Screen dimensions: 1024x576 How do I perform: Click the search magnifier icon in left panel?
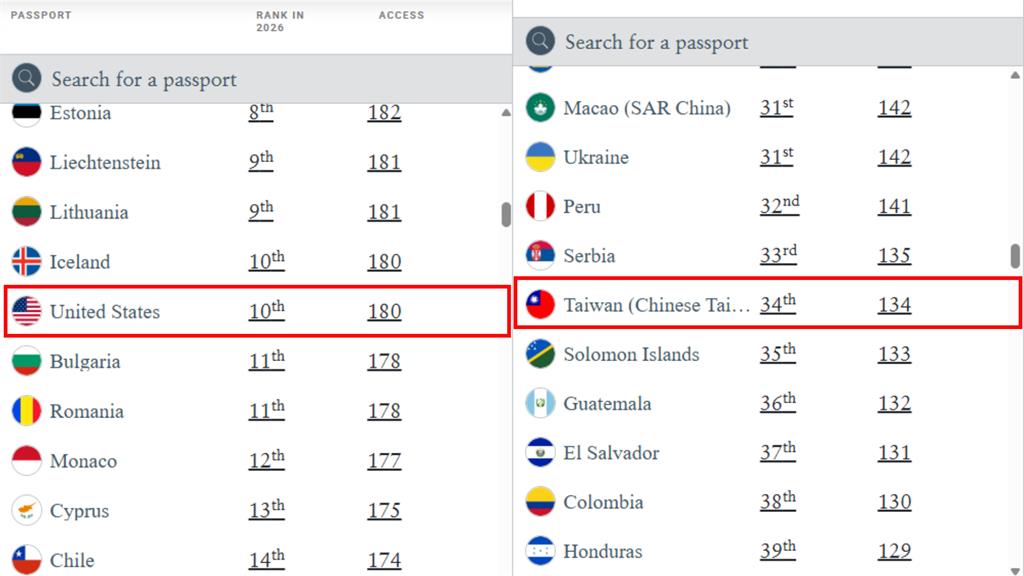[x=26, y=78]
